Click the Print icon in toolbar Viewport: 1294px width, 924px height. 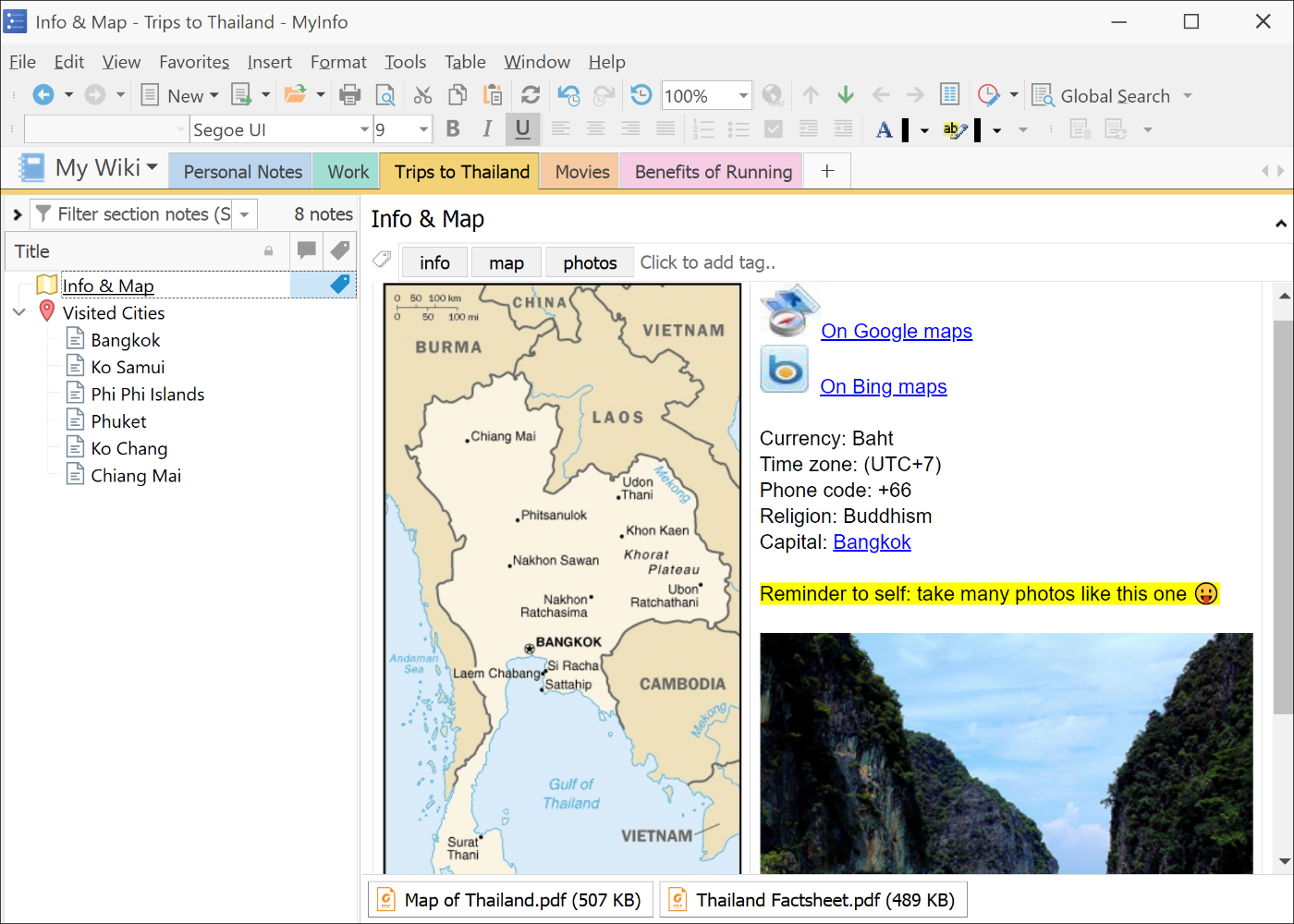(349, 95)
